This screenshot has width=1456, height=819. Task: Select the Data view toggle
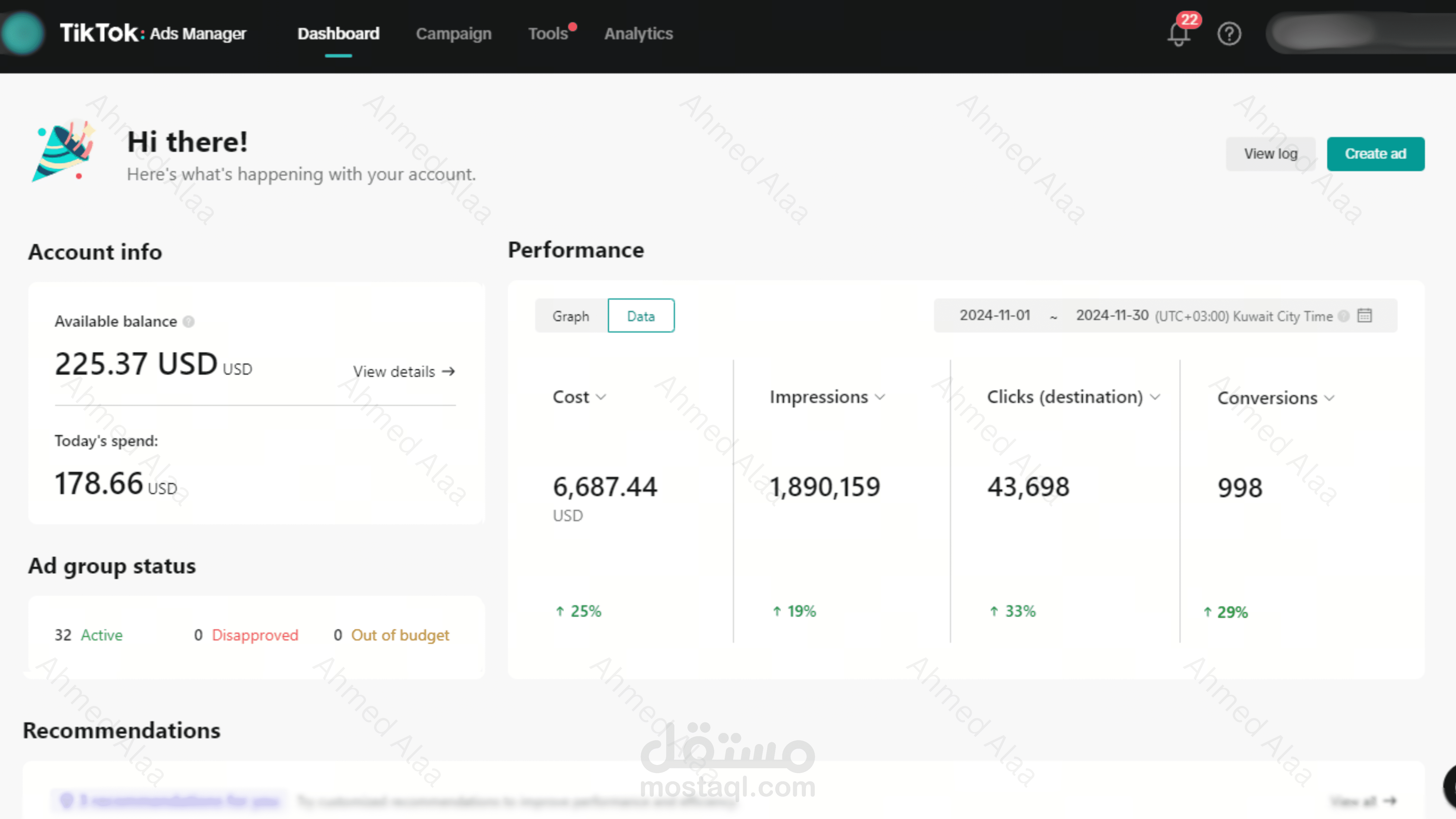pyautogui.click(x=640, y=316)
